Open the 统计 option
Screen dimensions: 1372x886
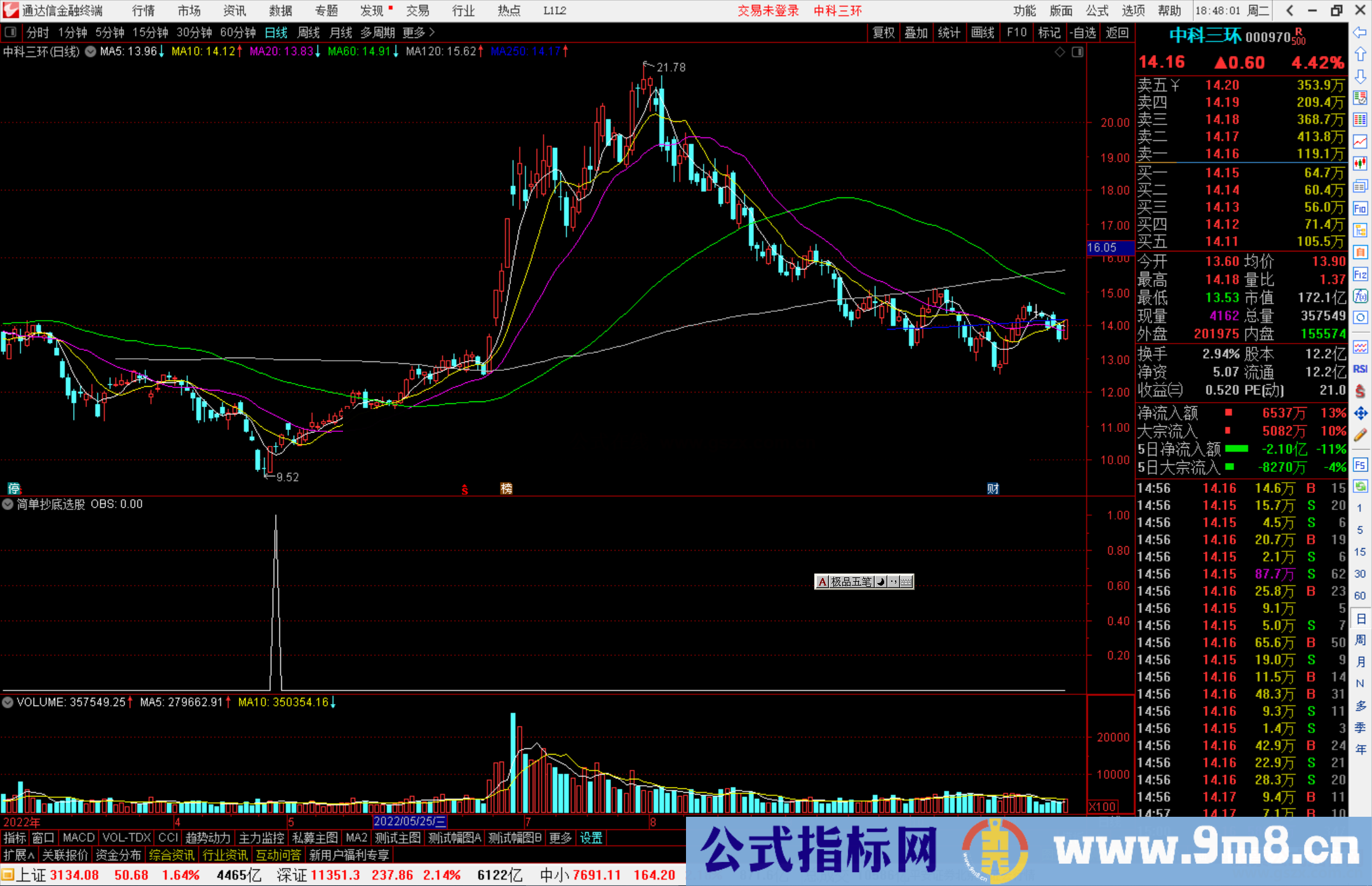coord(949,32)
